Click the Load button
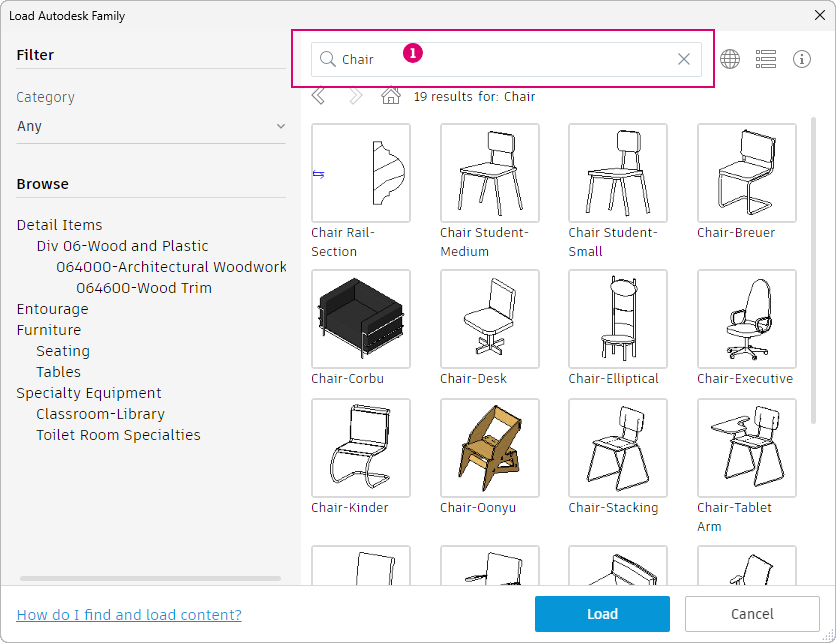This screenshot has width=836, height=643. (x=602, y=614)
